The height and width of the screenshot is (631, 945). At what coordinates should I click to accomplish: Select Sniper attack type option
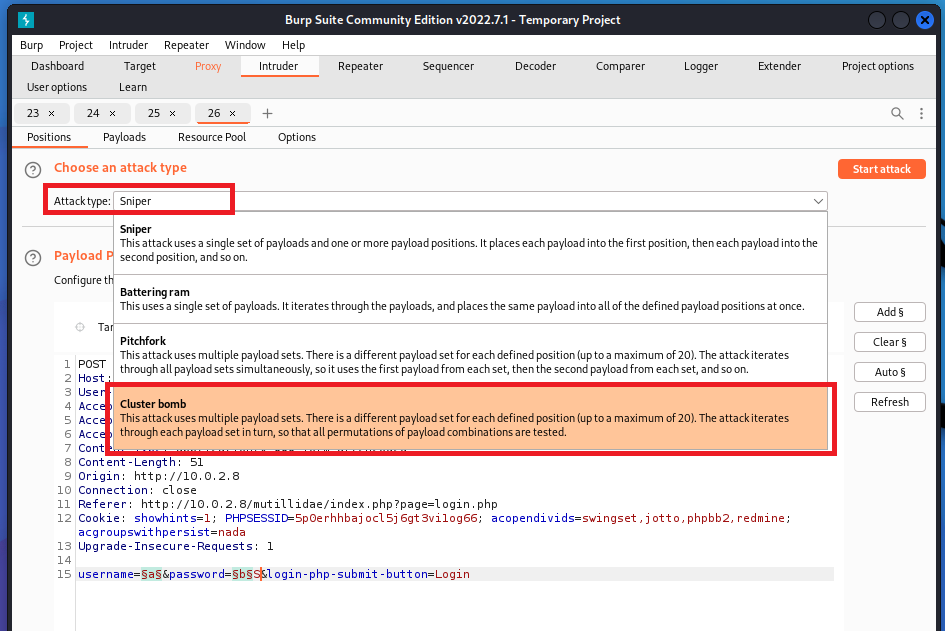coord(470,243)
